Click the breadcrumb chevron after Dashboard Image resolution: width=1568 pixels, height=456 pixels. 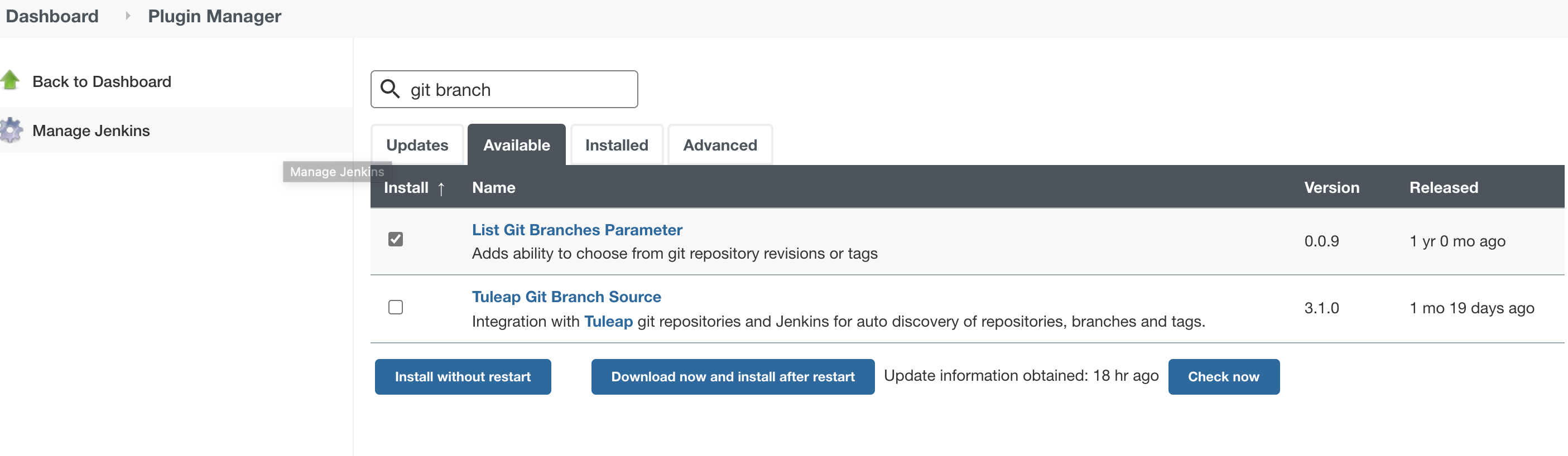click(x=127, y=16)
